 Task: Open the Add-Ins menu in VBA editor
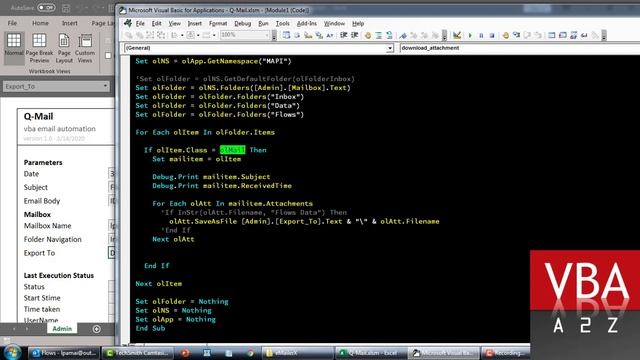click(x=307, y=24)
